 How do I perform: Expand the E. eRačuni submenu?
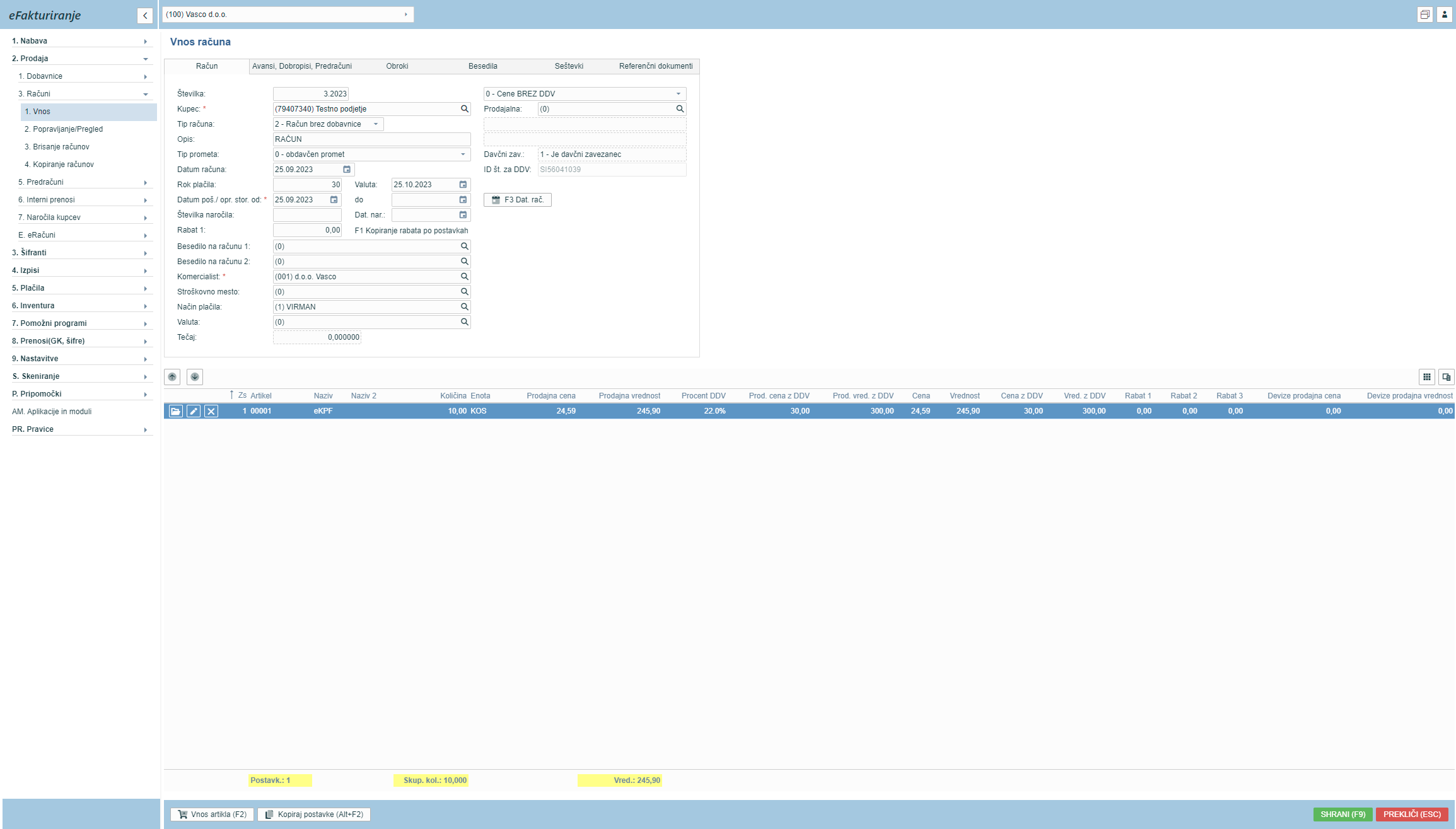[x=85, y=235]
